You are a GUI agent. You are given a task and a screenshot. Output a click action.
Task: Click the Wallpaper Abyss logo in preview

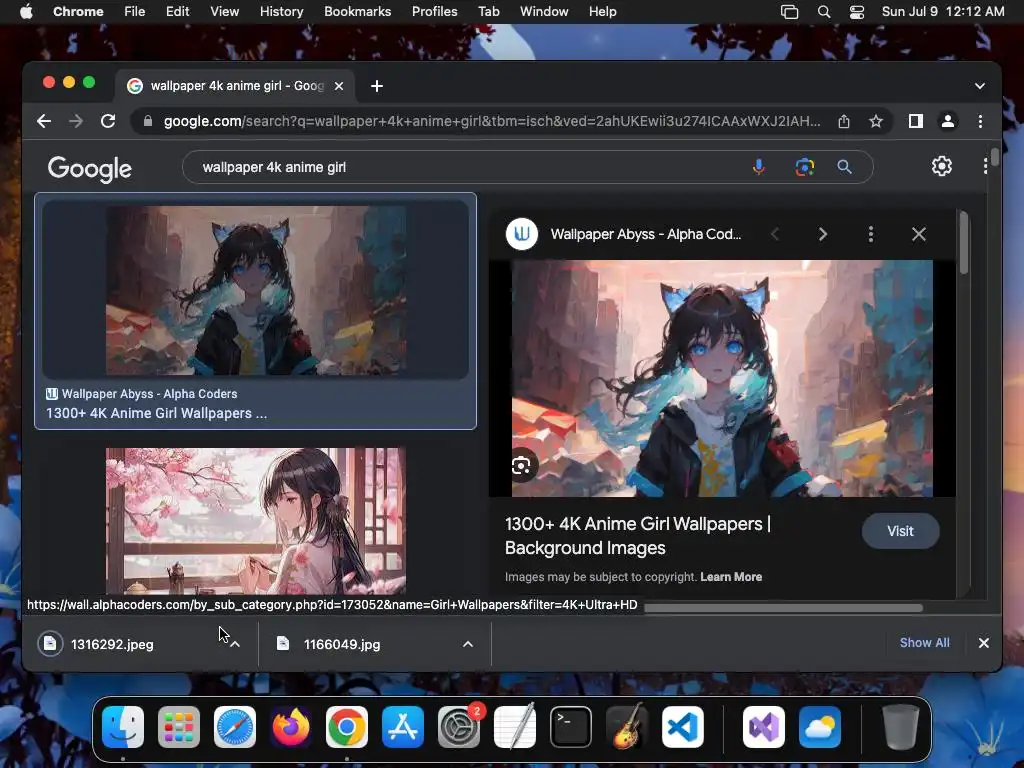click(522, 234)
